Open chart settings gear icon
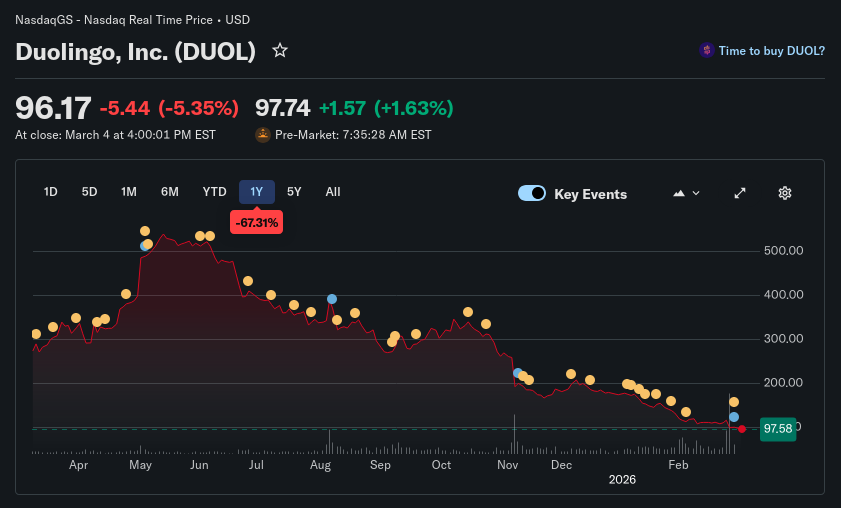The height and width of the screenshot is (508, 841). click(x=785, y=193)
